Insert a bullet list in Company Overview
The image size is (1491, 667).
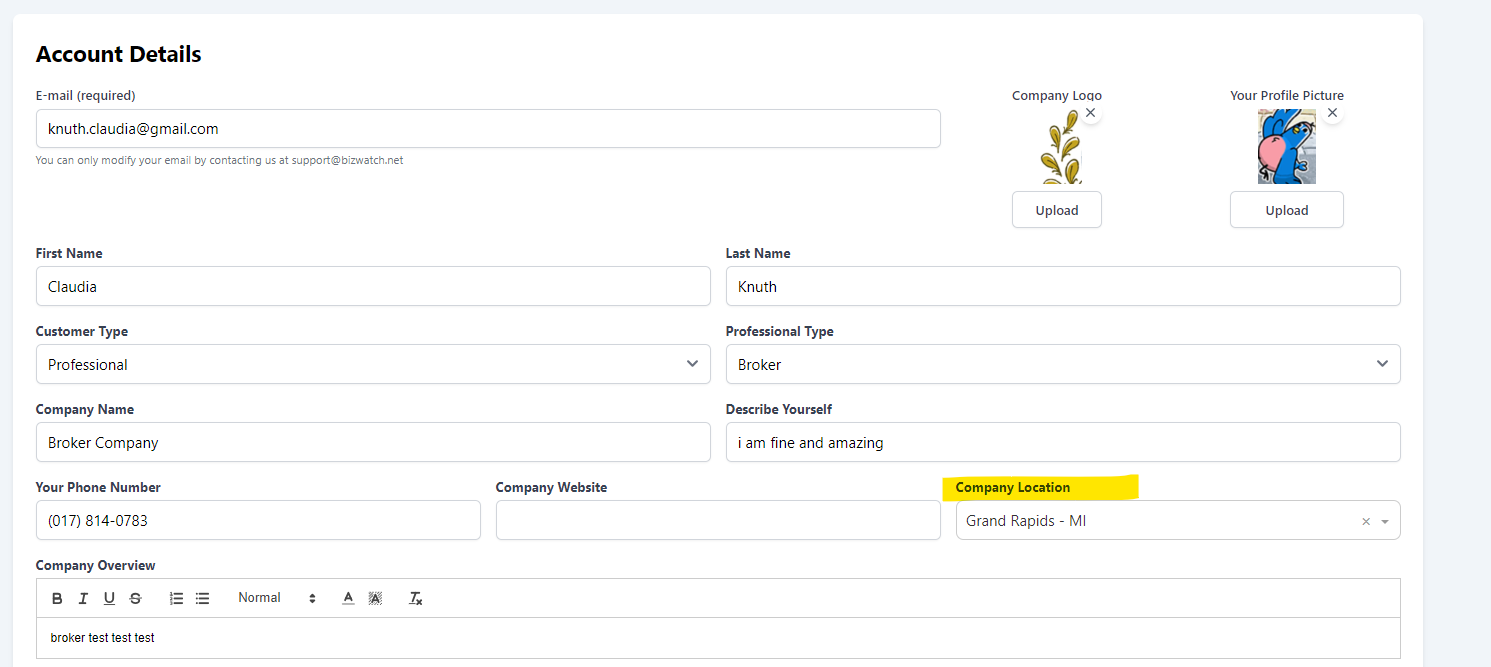point(202,598)
